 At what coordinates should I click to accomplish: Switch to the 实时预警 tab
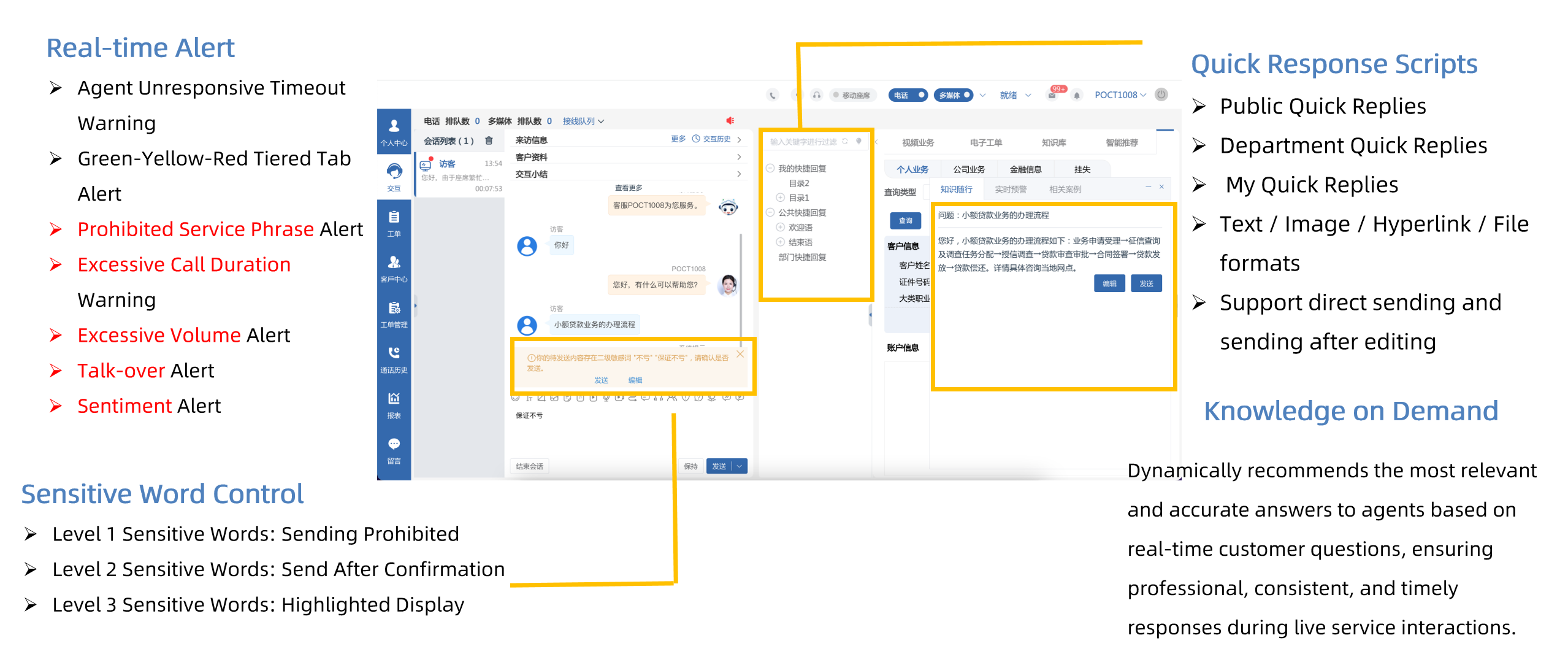1011,189
